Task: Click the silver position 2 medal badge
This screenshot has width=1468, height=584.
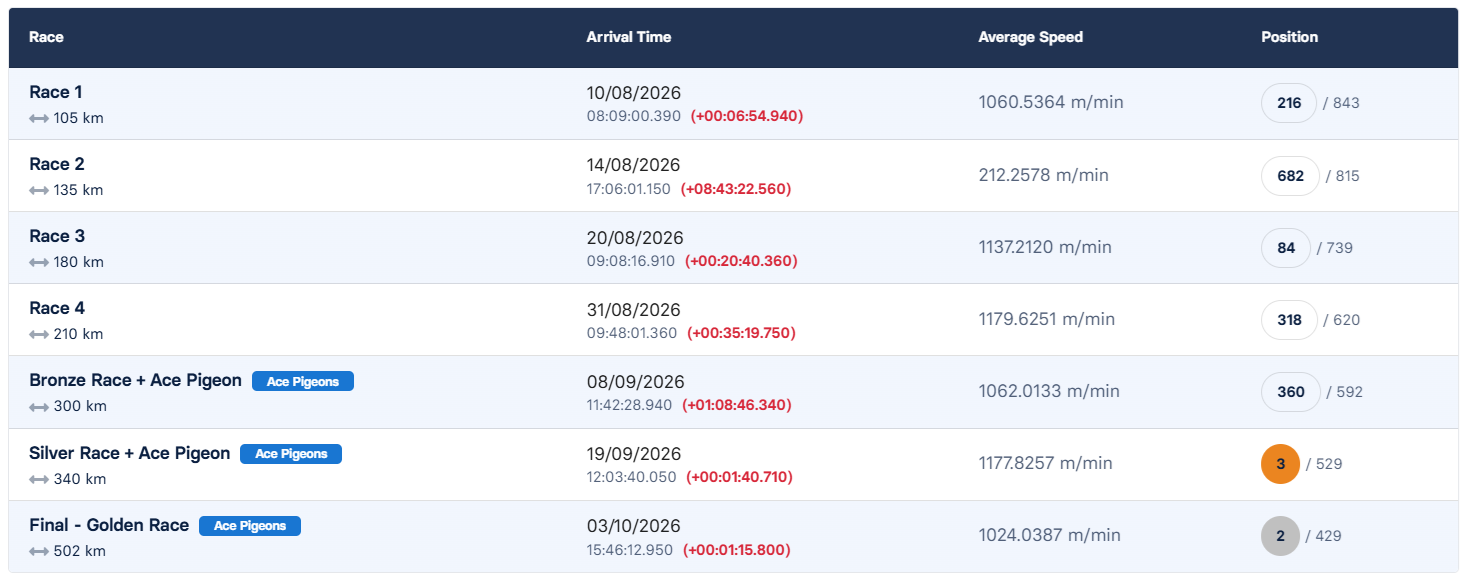Action: click(x=1281, y=536)
